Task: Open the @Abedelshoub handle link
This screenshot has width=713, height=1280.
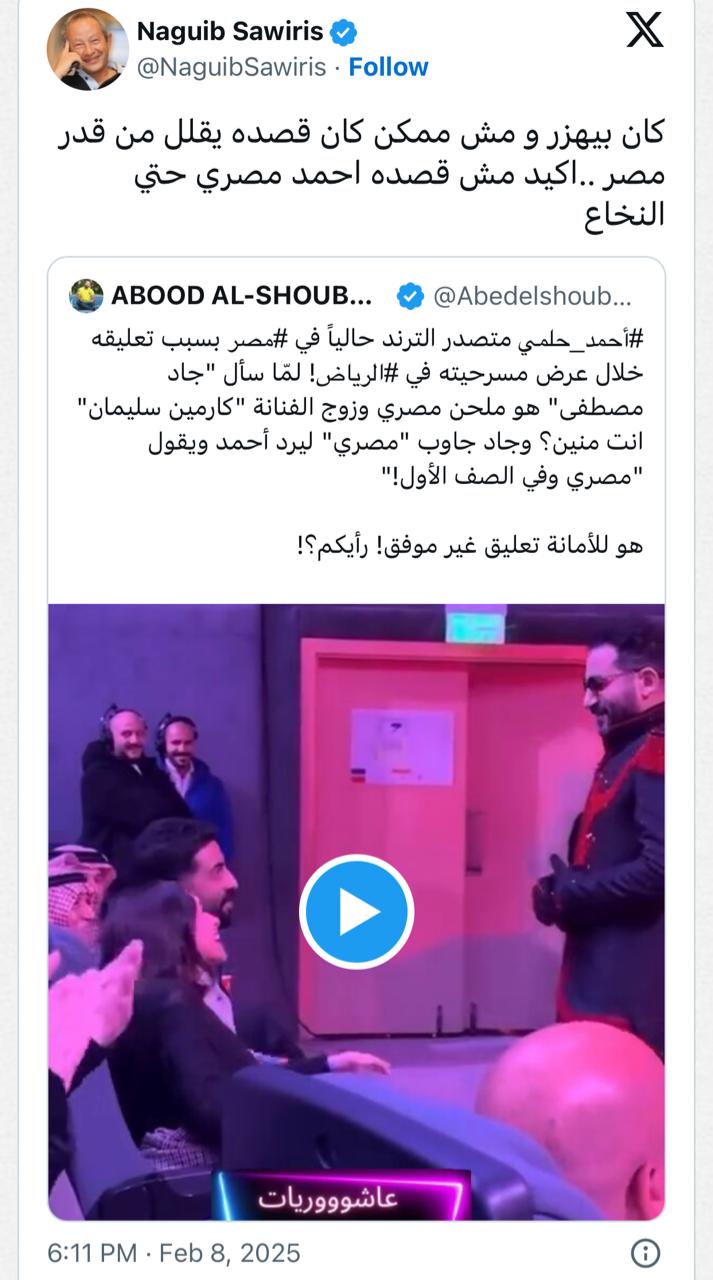Action: (x=532, y=296)
